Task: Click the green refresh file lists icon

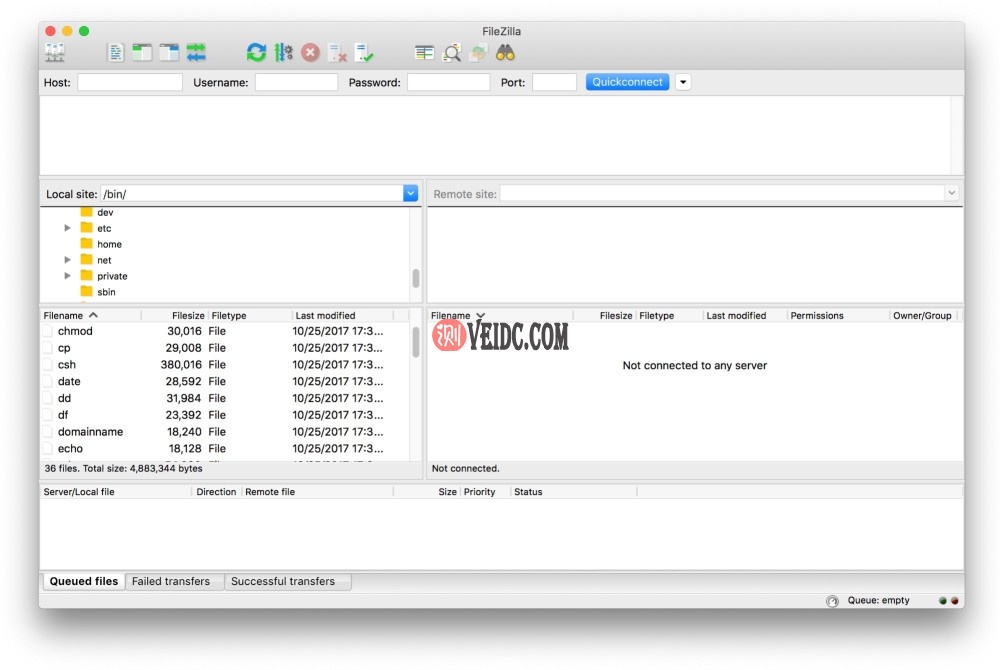Action: (257, 53)
